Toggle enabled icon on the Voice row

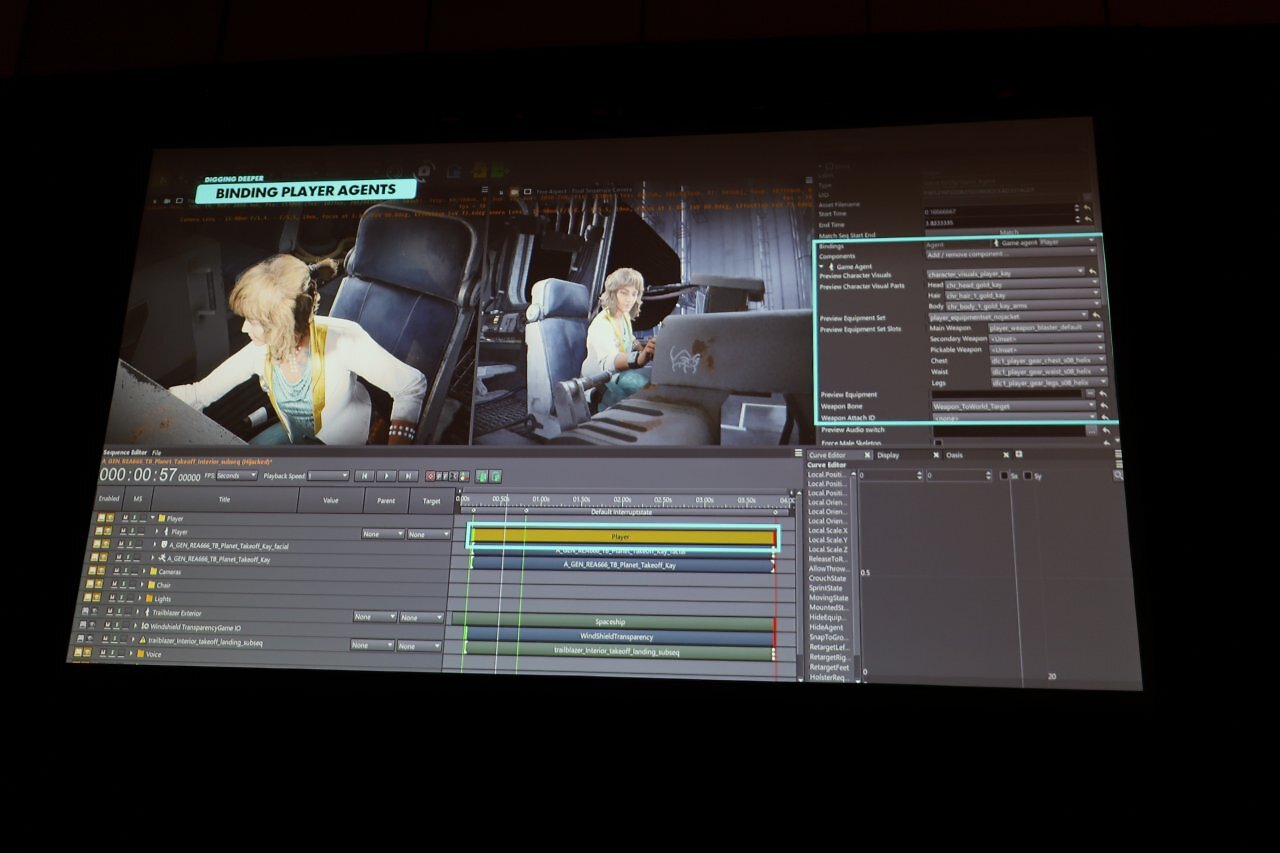76,652
